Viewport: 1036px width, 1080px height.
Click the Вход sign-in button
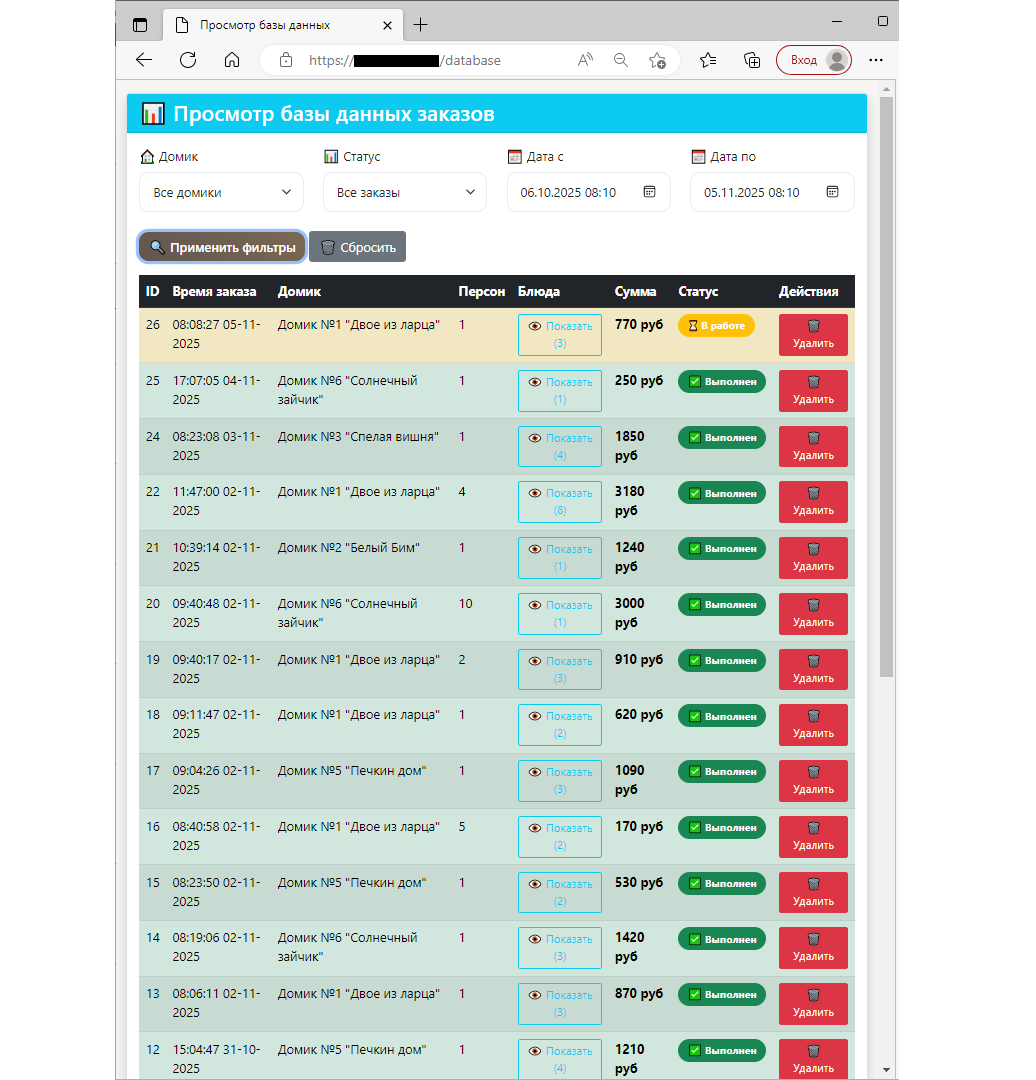click(x=814, y=60)
